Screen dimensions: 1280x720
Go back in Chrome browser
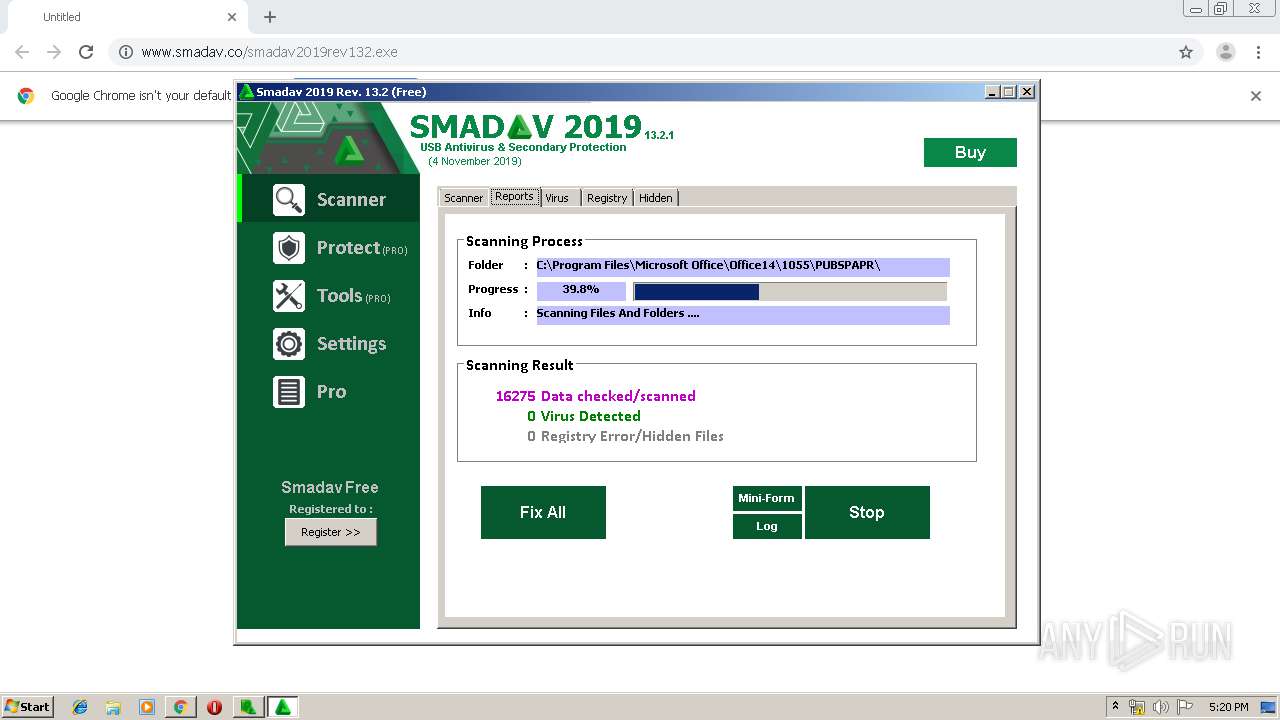22,52
